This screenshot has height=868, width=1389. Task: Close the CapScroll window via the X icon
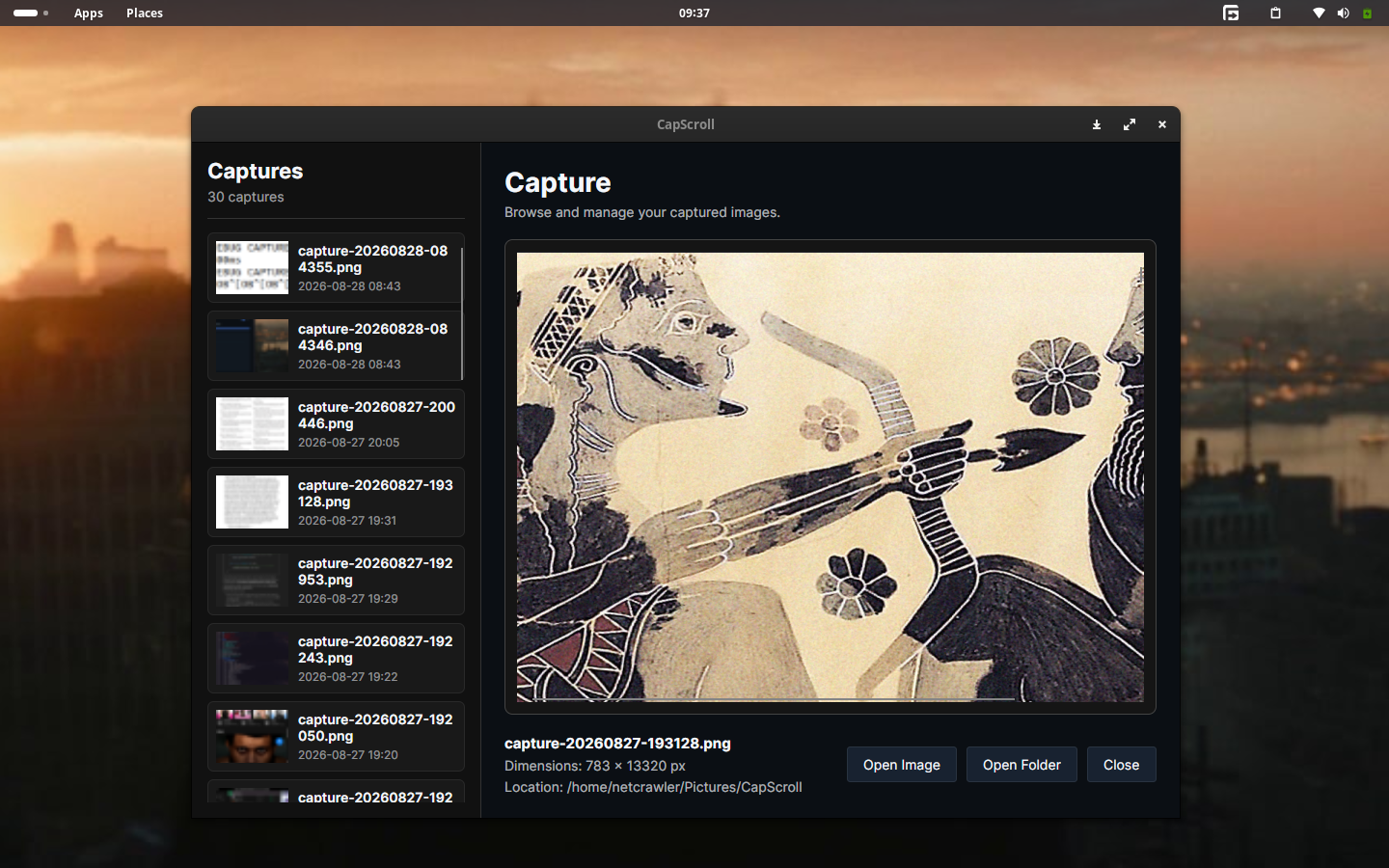click(x=1162, y=124)
